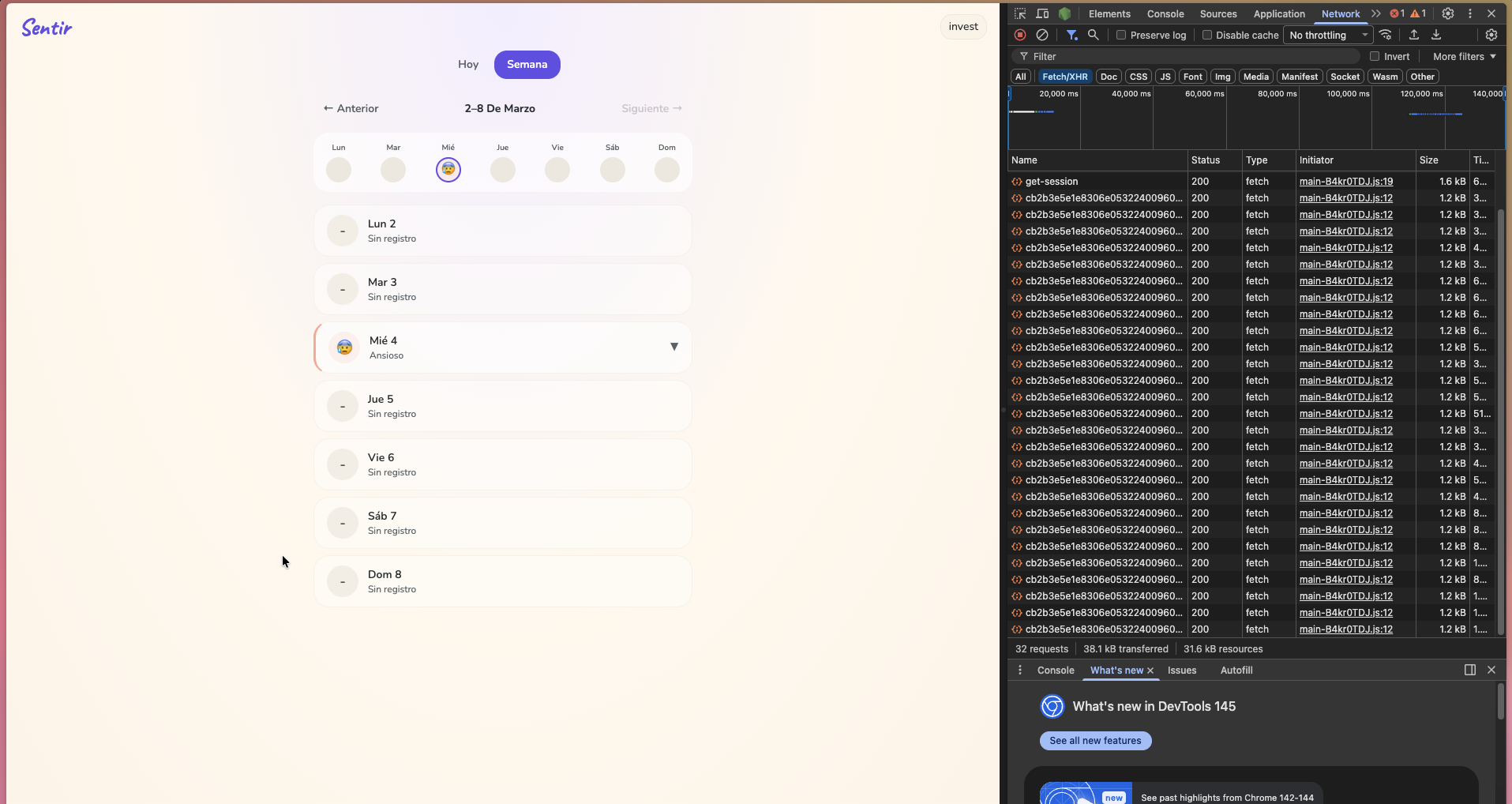Open the Node.js DevTools green hexagon icon
The image size is (1512, 804).
tap(1064, 13)
